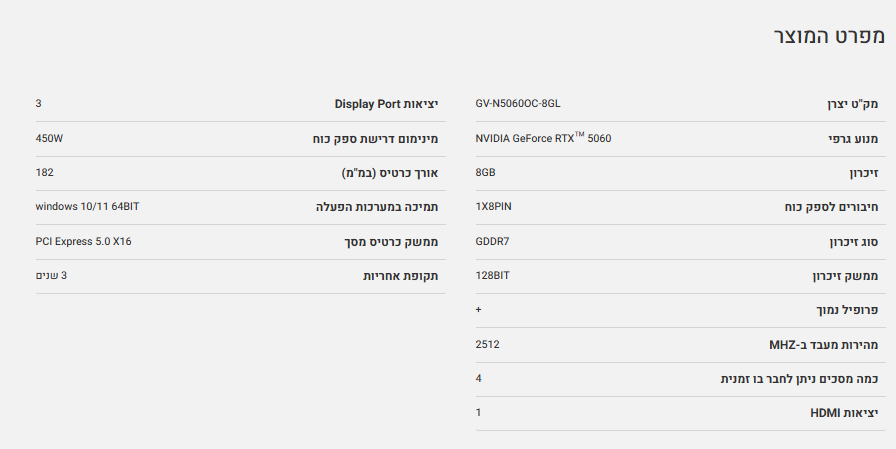
Task: Click the 8GB memory value
Action: pyautogui.click(x=486, y=173)
